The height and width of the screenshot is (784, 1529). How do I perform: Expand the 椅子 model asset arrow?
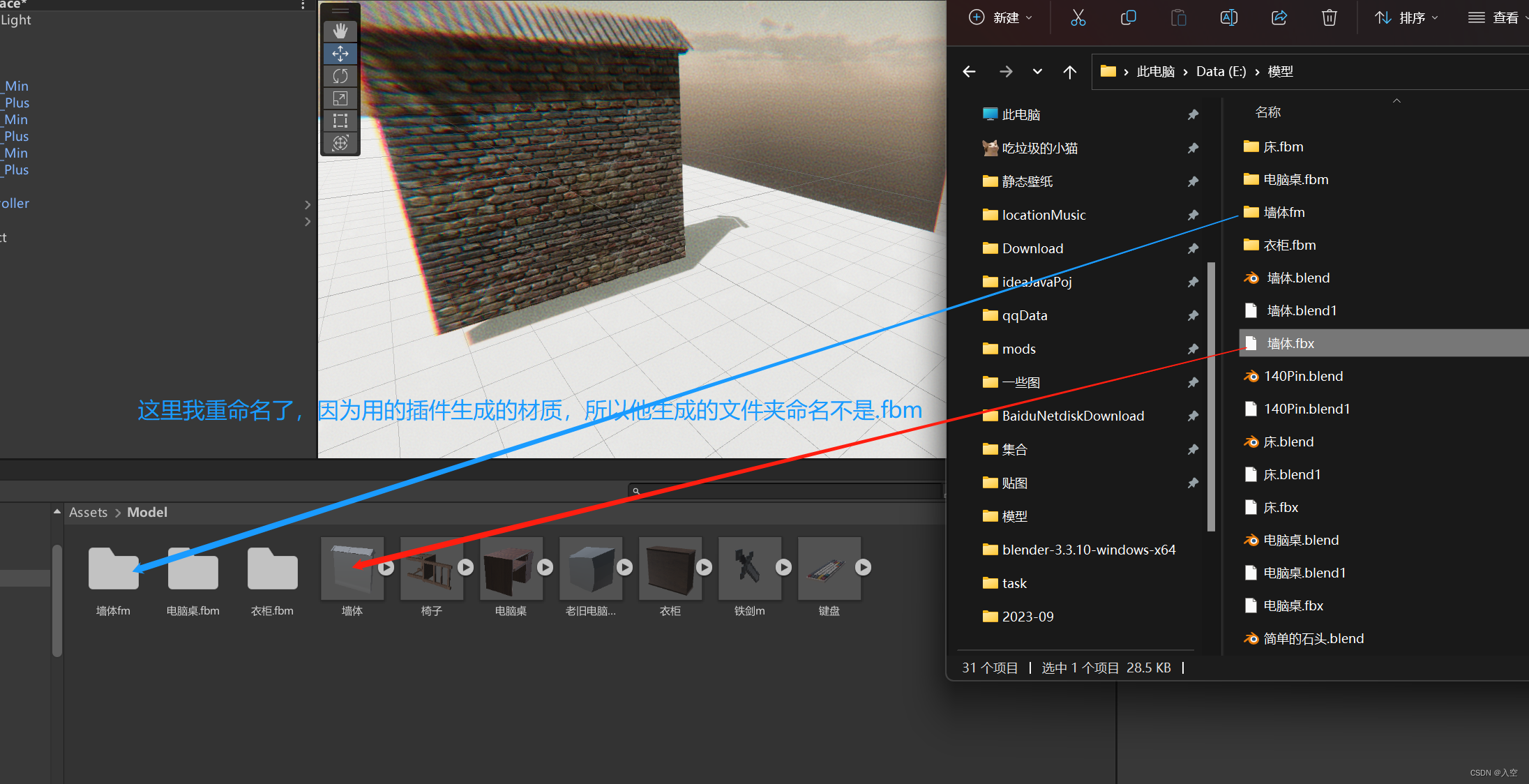coord(465,568)
